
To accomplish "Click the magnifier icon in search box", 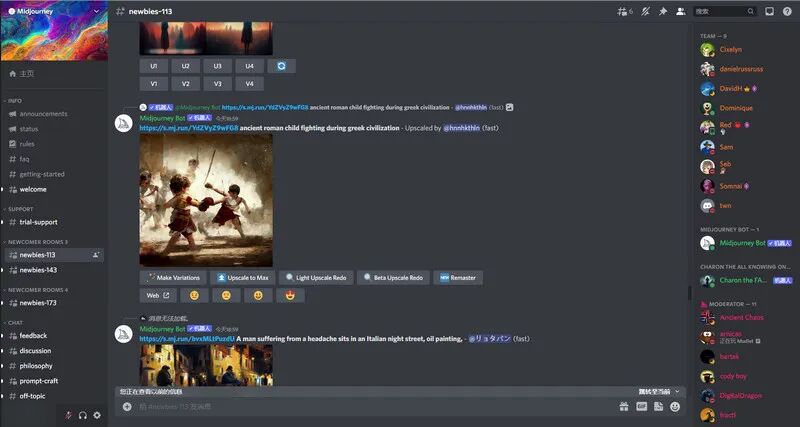I will [x=751, y=11].
